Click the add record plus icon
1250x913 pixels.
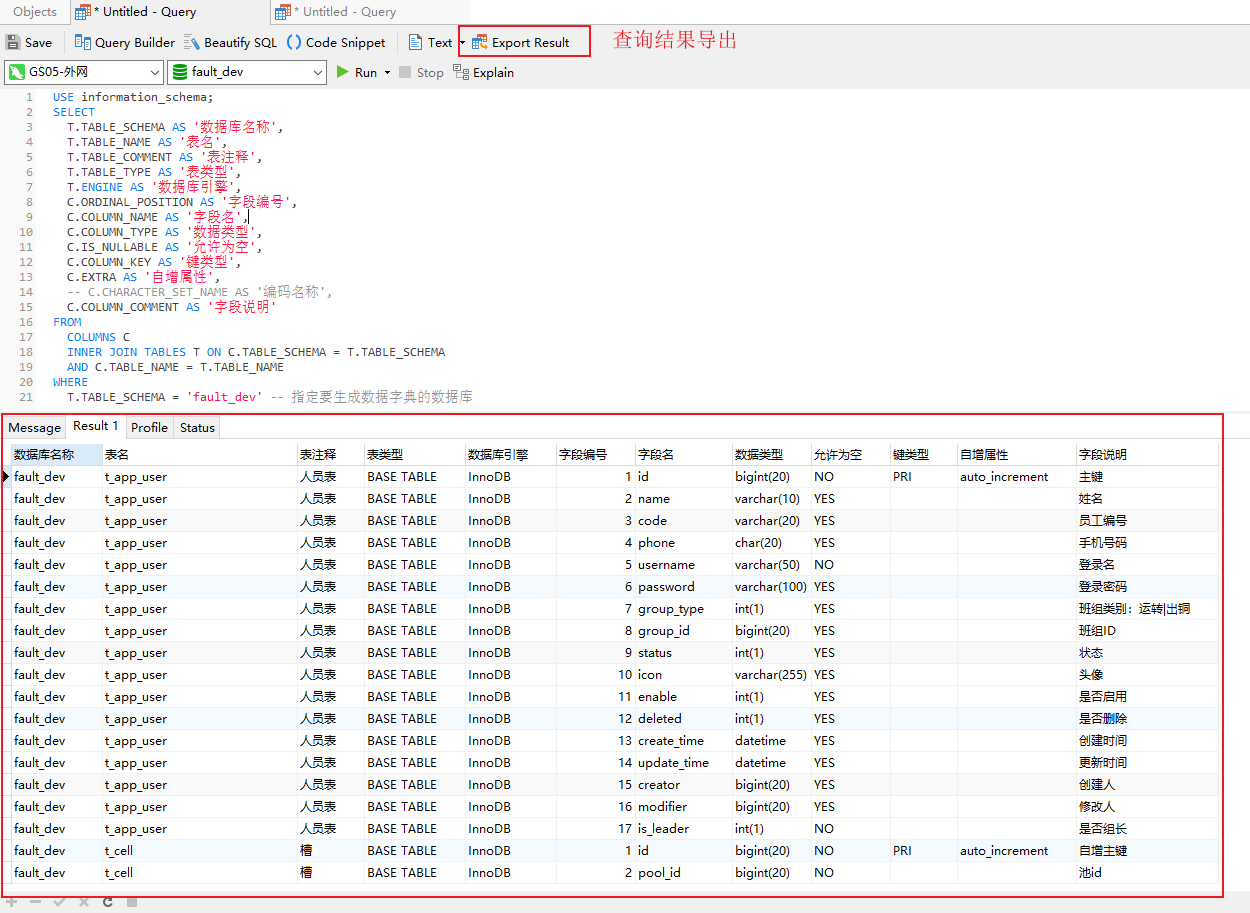(x=13, y=902)
